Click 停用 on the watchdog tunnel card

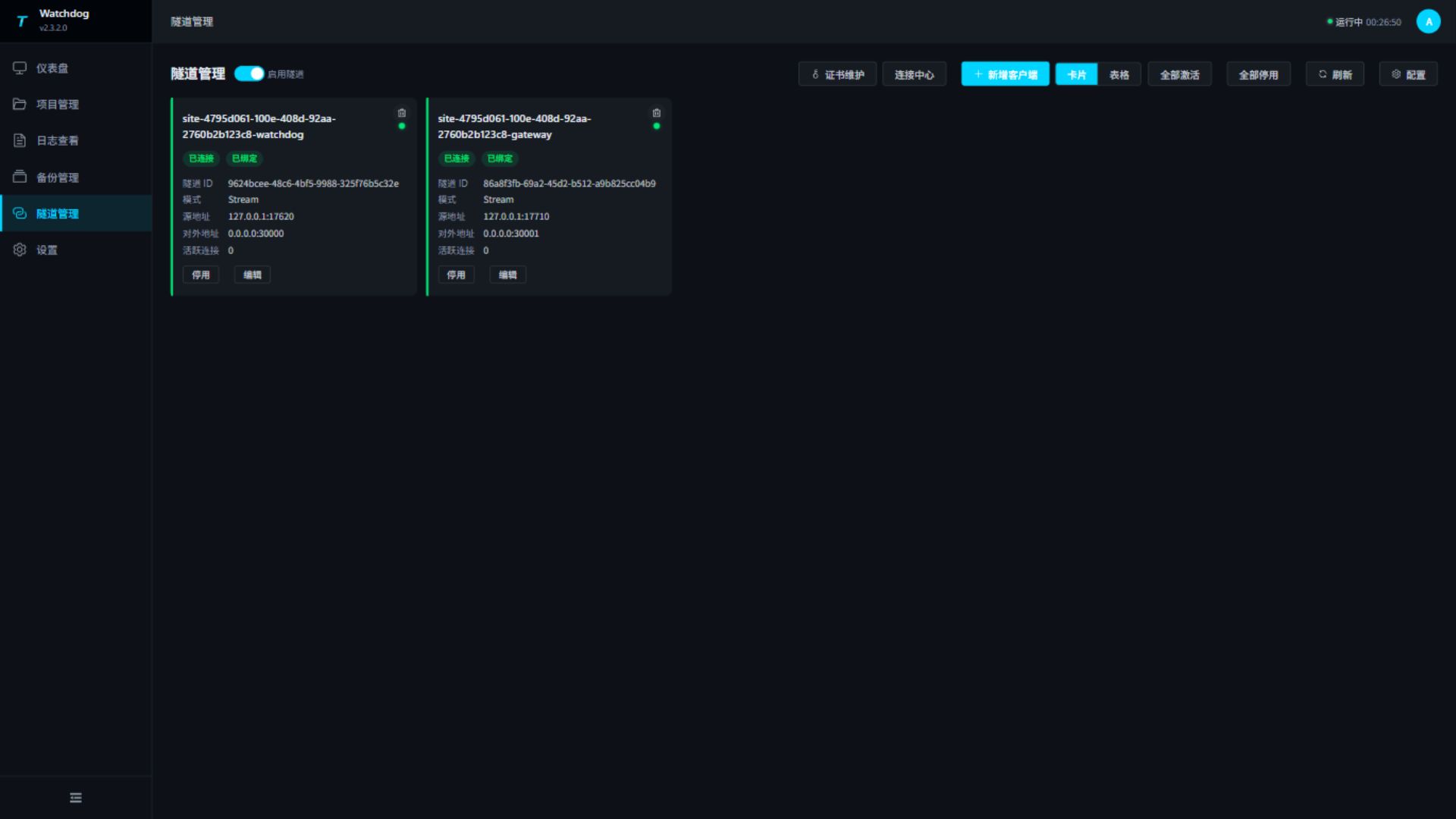coord(201,275)
